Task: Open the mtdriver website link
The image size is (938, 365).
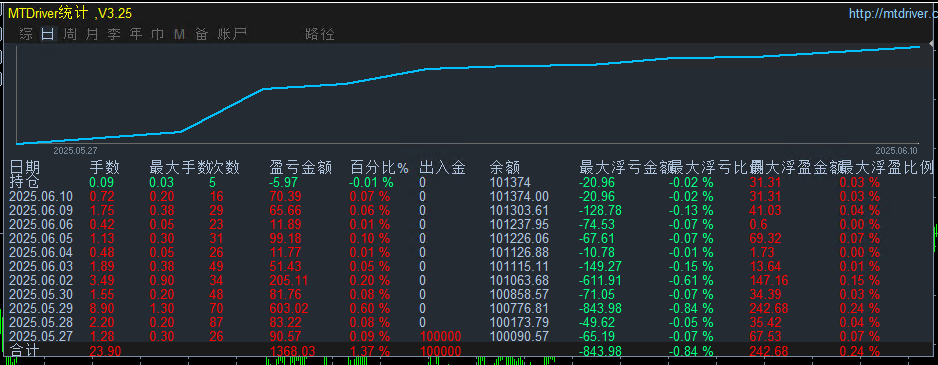Action: tap(893, 13)
